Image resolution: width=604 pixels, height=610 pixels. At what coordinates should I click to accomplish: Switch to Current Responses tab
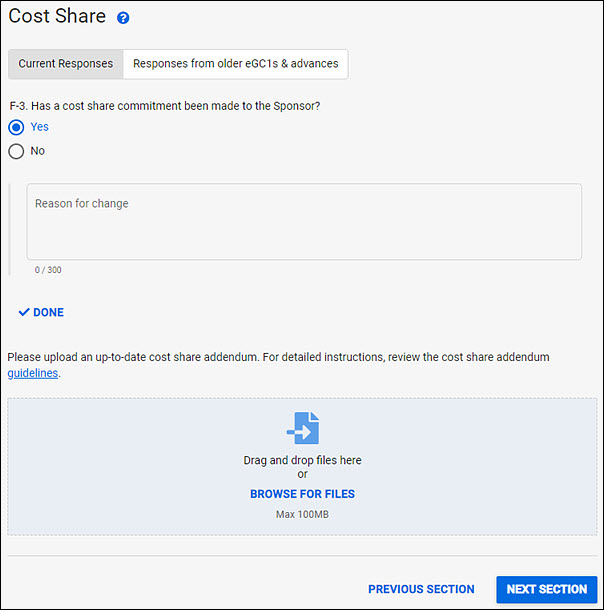(x=66, y=64)
